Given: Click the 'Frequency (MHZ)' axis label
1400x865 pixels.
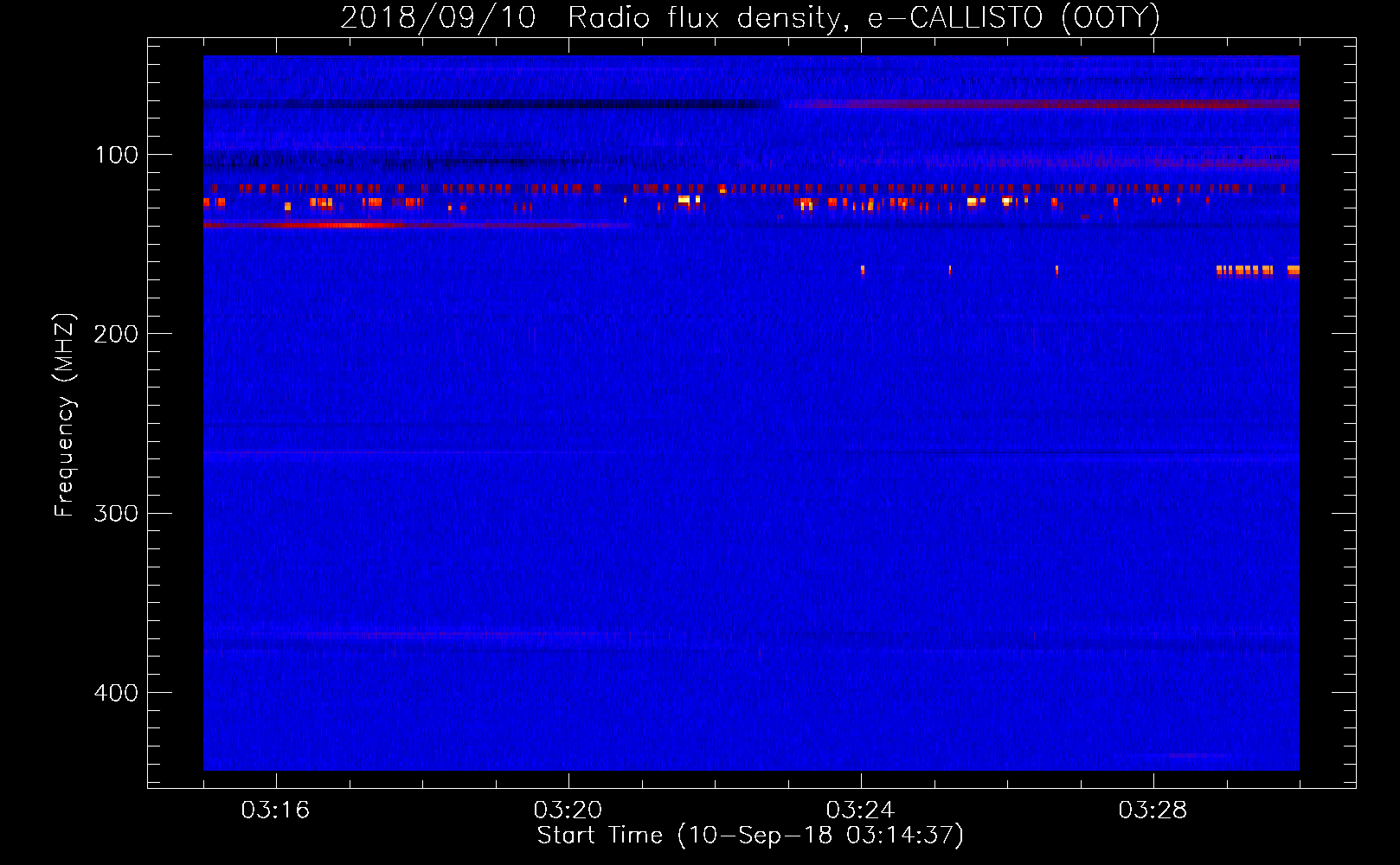Looking at the screenshot, I should (x=65, y=414).
